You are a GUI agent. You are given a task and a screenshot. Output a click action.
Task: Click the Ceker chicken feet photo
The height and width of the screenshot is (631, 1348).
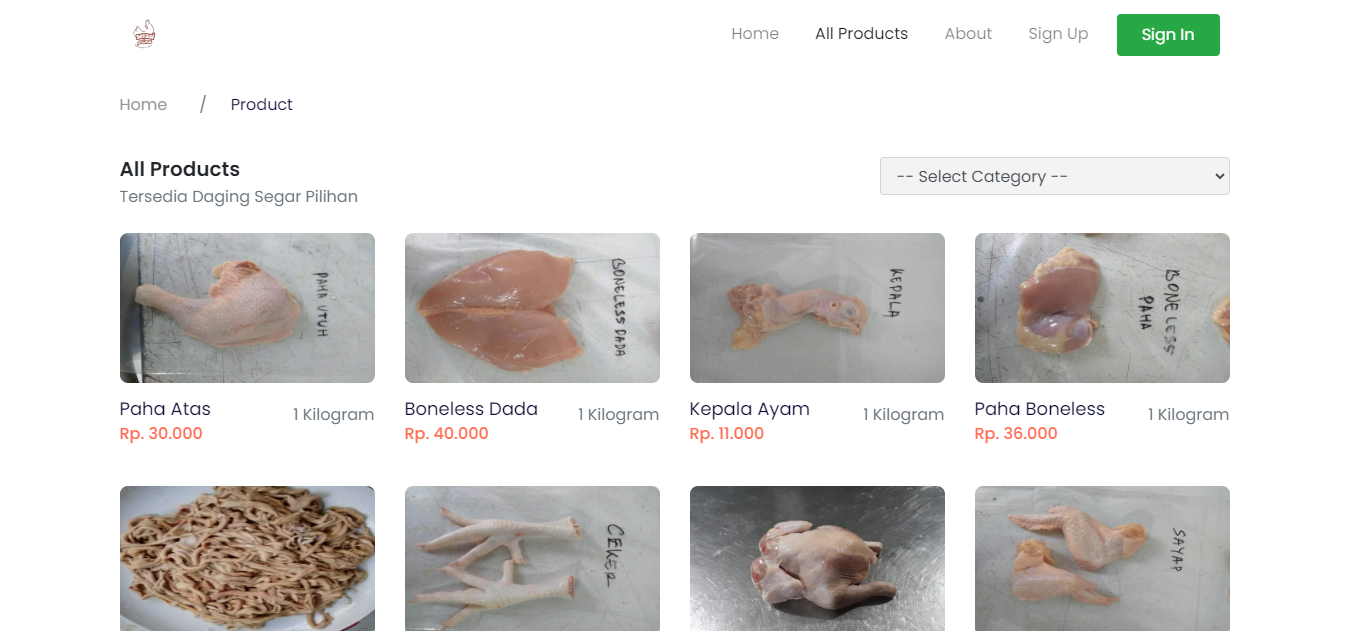532,558
